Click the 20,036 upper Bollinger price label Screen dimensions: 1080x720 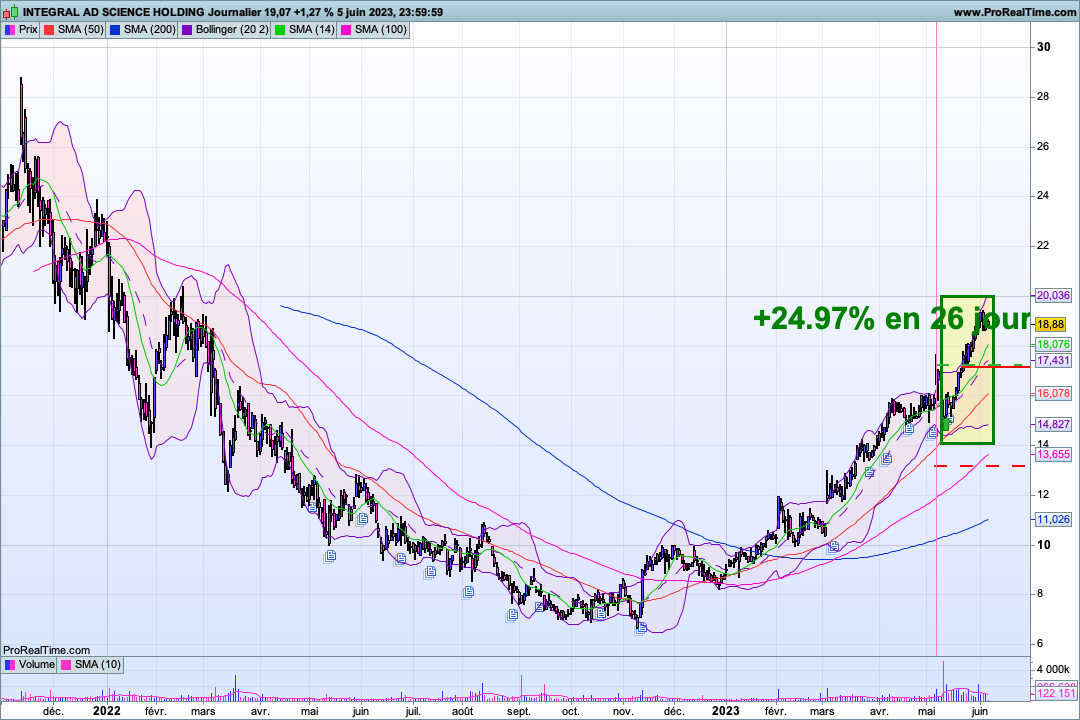(x=1053, y=296)
